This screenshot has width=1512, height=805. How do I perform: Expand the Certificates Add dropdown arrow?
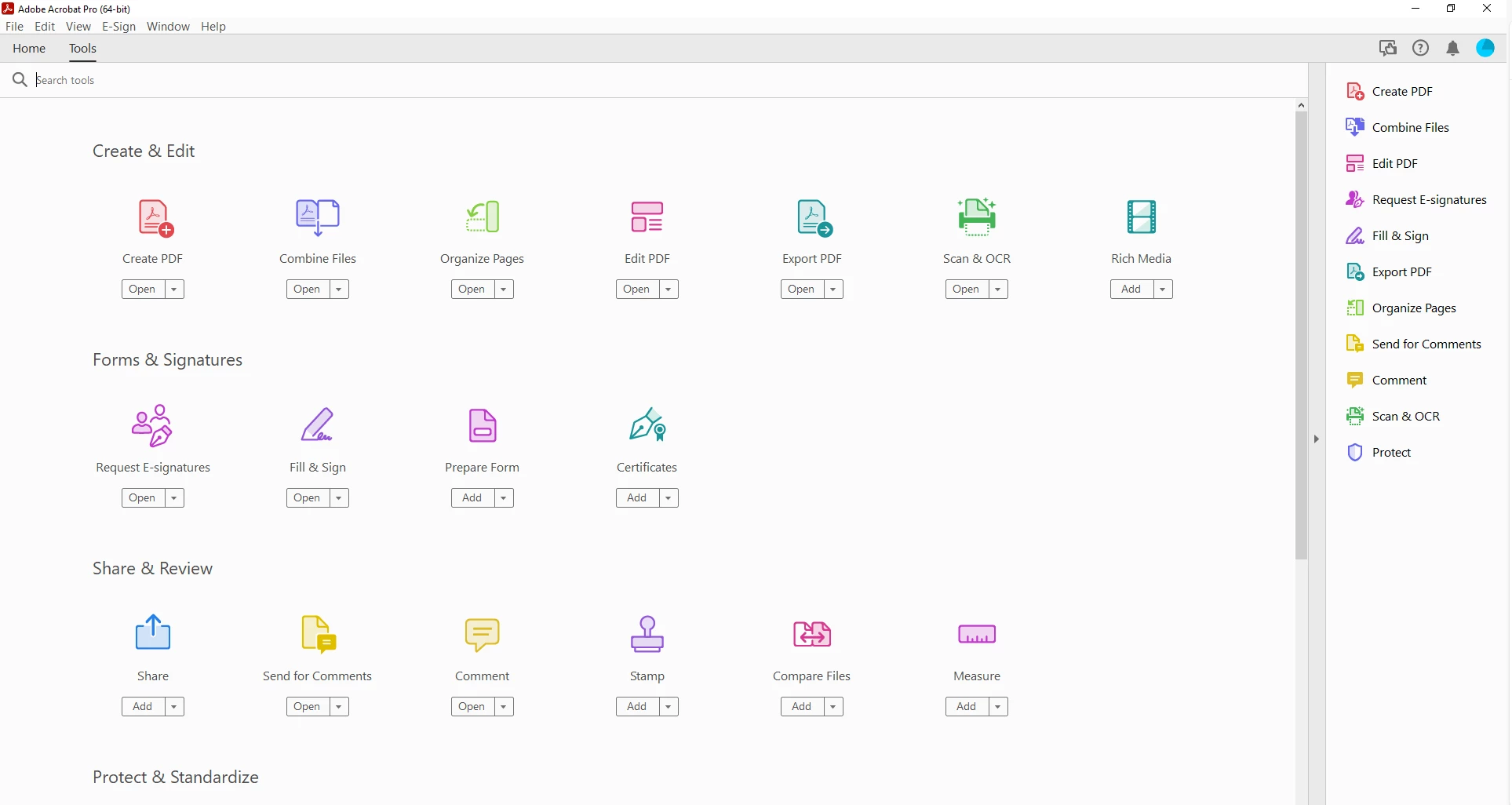[x=669, y=498]
